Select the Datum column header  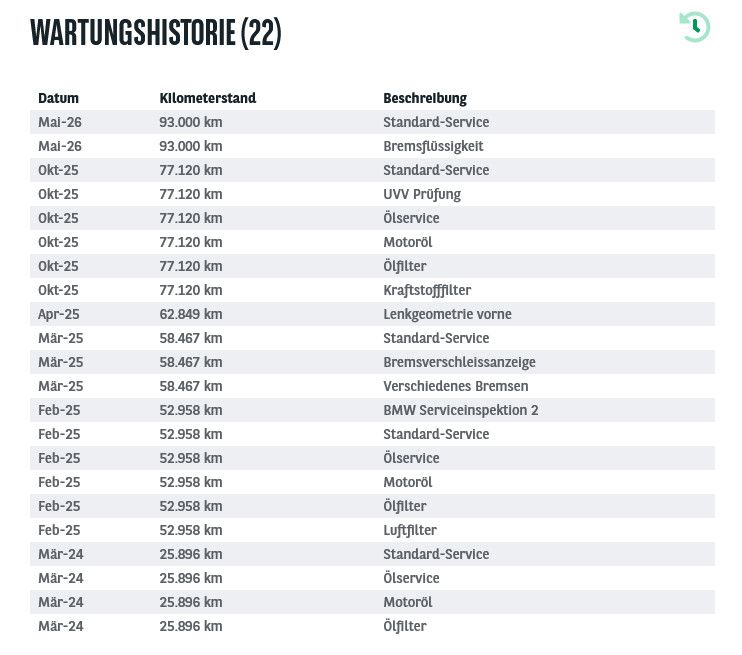[x=58, y=98]
